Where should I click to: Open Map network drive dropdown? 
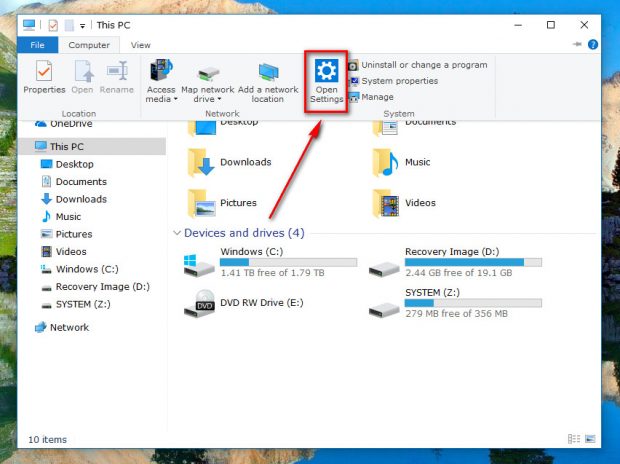point(208,81)
